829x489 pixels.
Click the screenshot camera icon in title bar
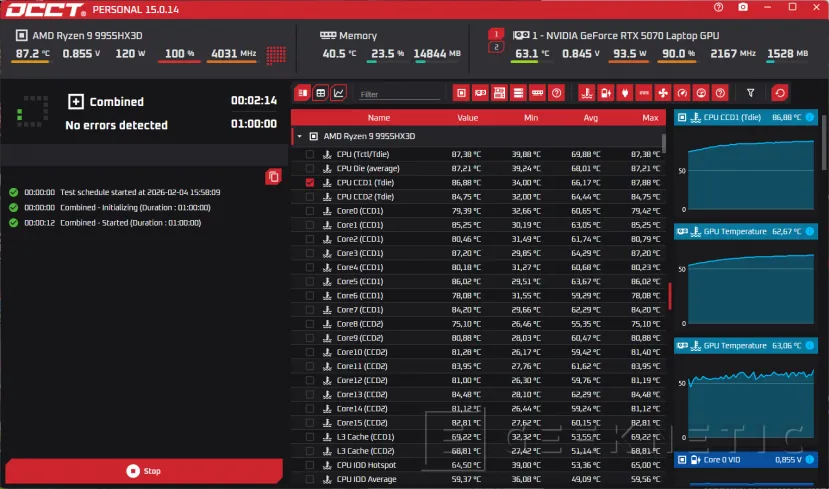tap(742, 8)
